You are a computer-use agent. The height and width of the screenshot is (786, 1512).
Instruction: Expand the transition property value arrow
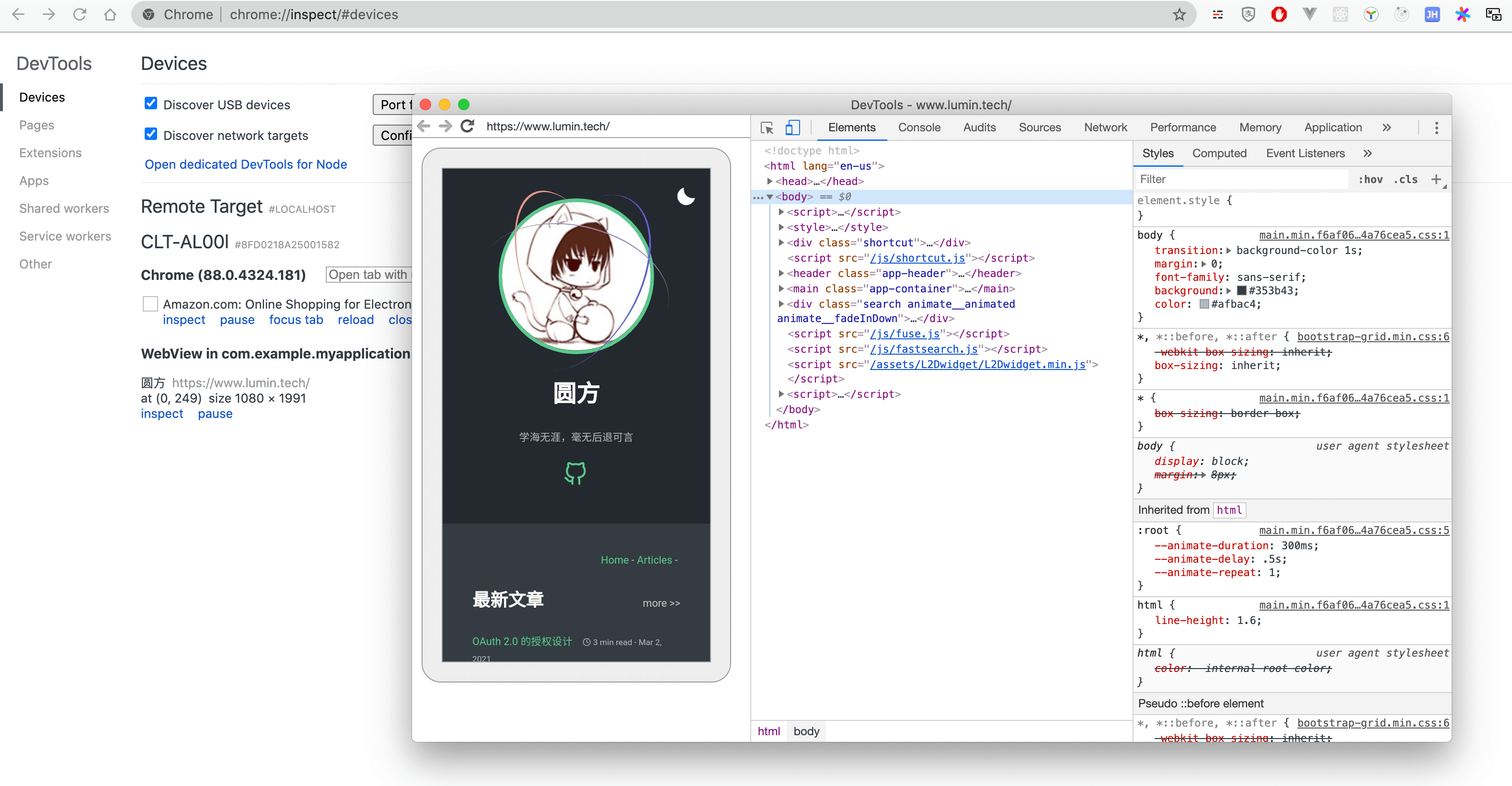[x=1228, y=251]
